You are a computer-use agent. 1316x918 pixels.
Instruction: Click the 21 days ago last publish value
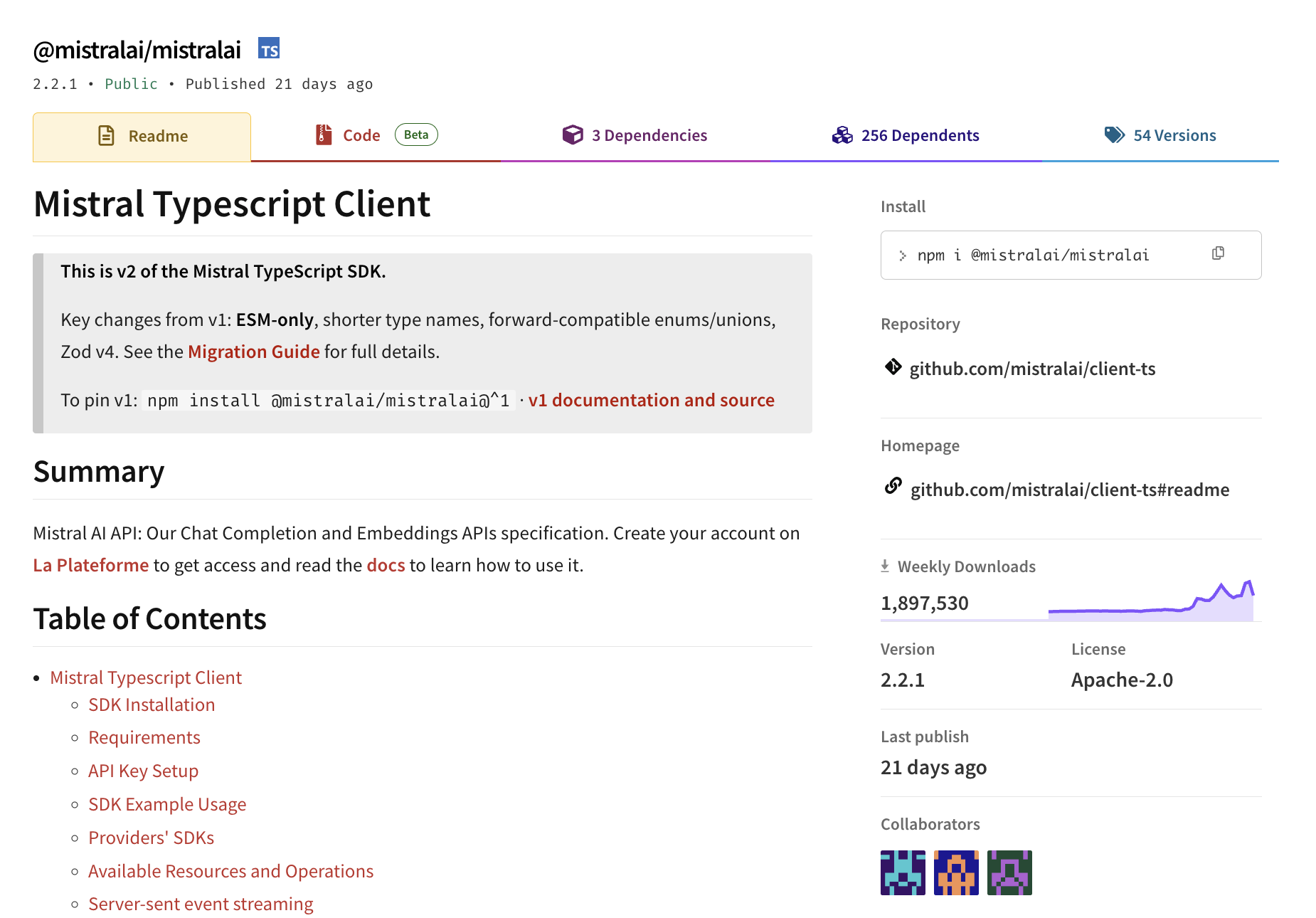tap(933, 767)
